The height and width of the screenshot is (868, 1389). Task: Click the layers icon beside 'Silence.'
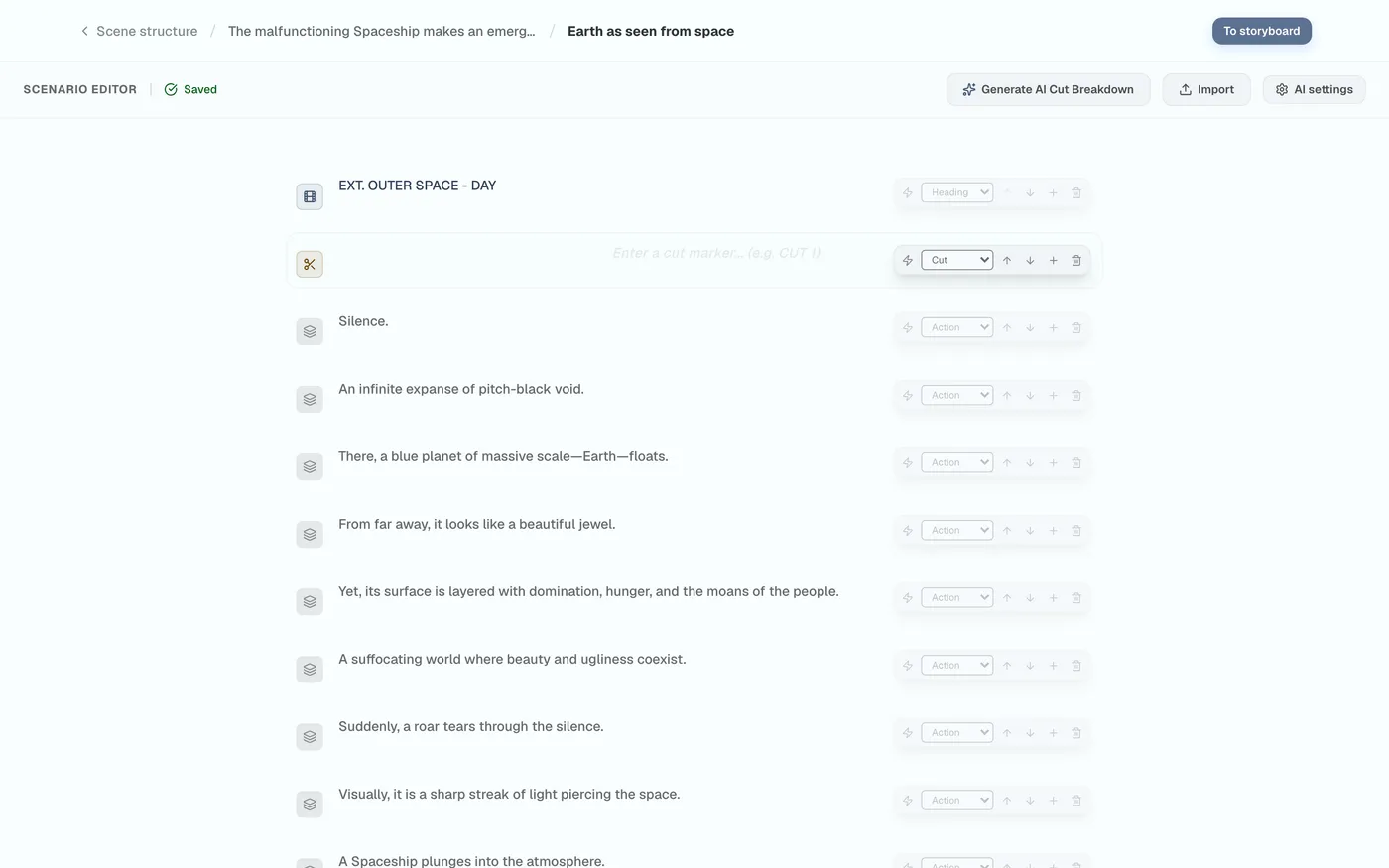(310, 331)
